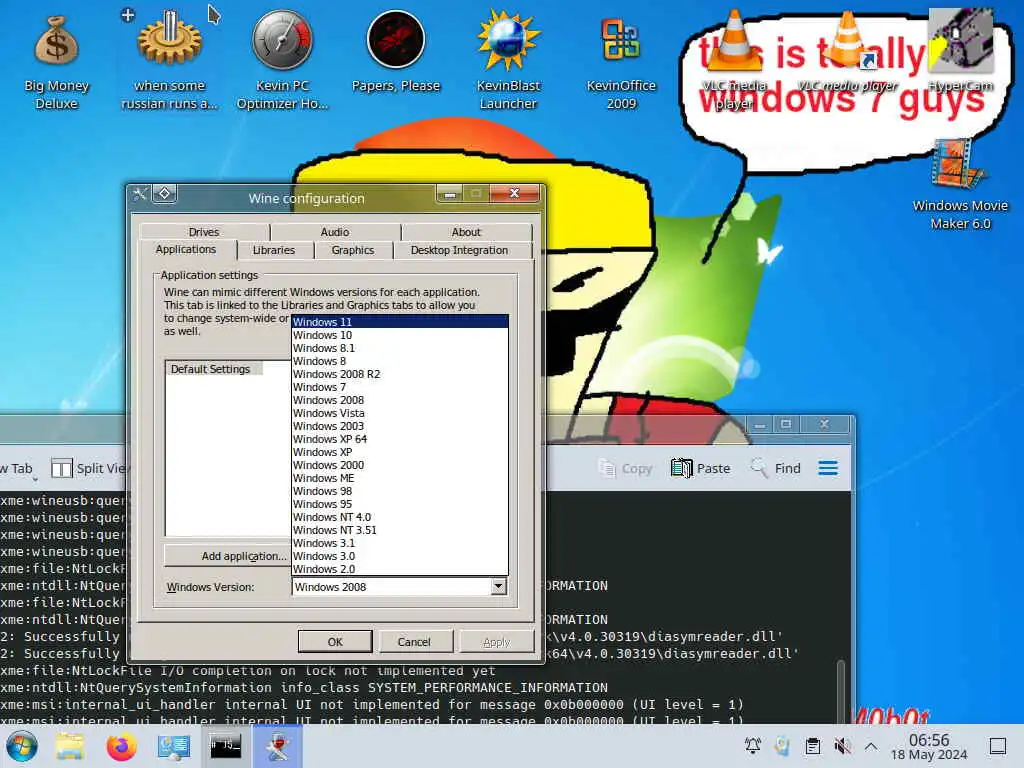The height and width of the screenshot is (768, 1024).
Task: Select Windows 2003 in the version list
Action: pos(400,426)
